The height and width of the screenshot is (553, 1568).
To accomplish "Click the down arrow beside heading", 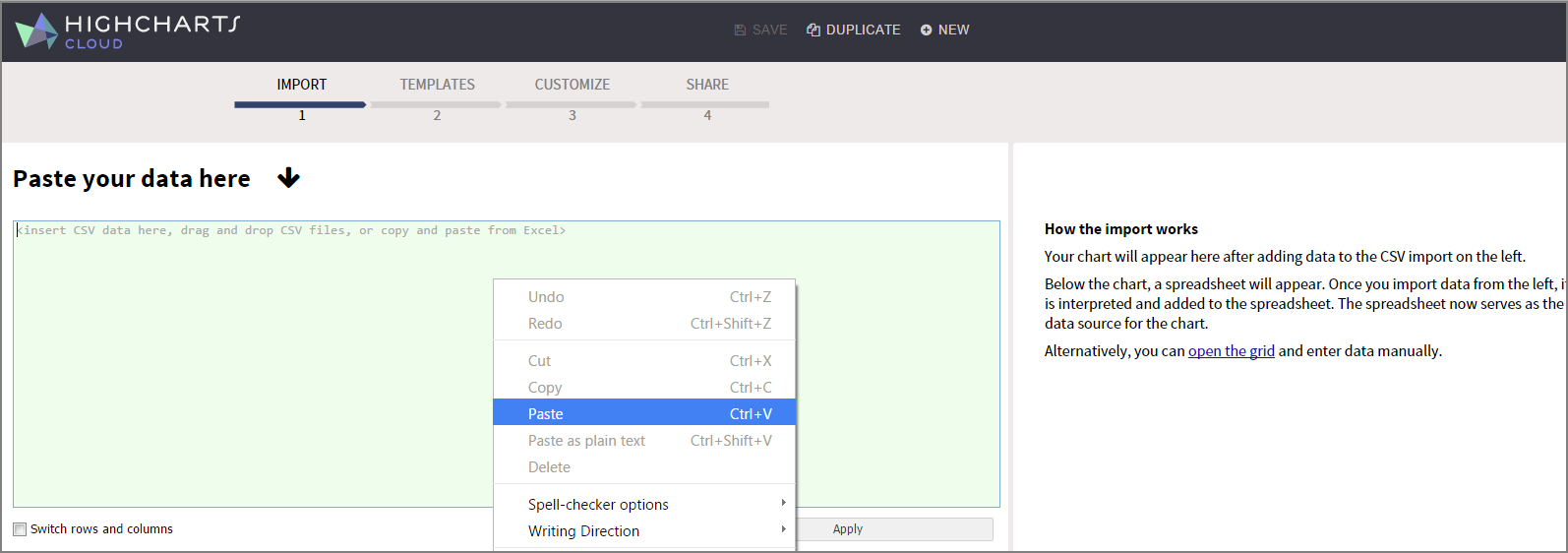I will click(288, 178).
